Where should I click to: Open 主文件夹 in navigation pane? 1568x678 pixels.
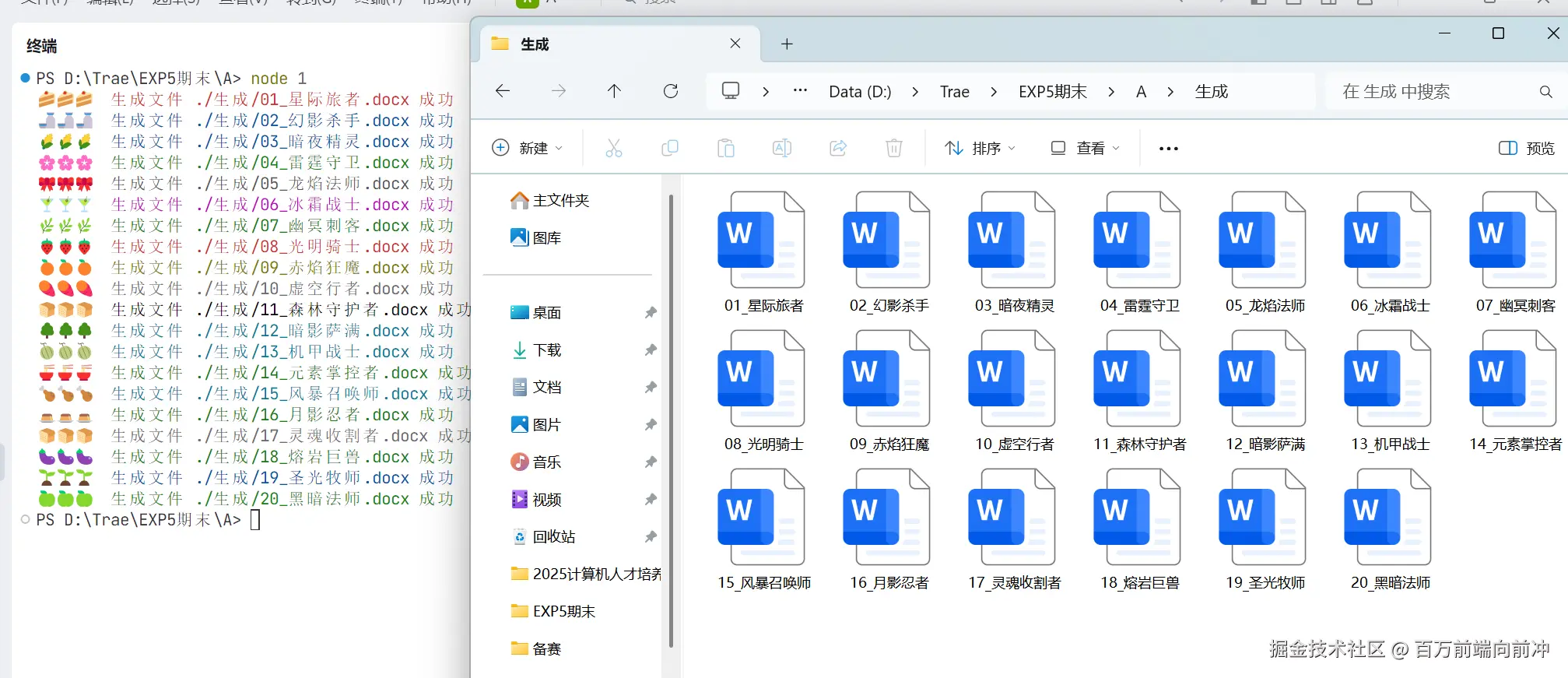point(549,200)
